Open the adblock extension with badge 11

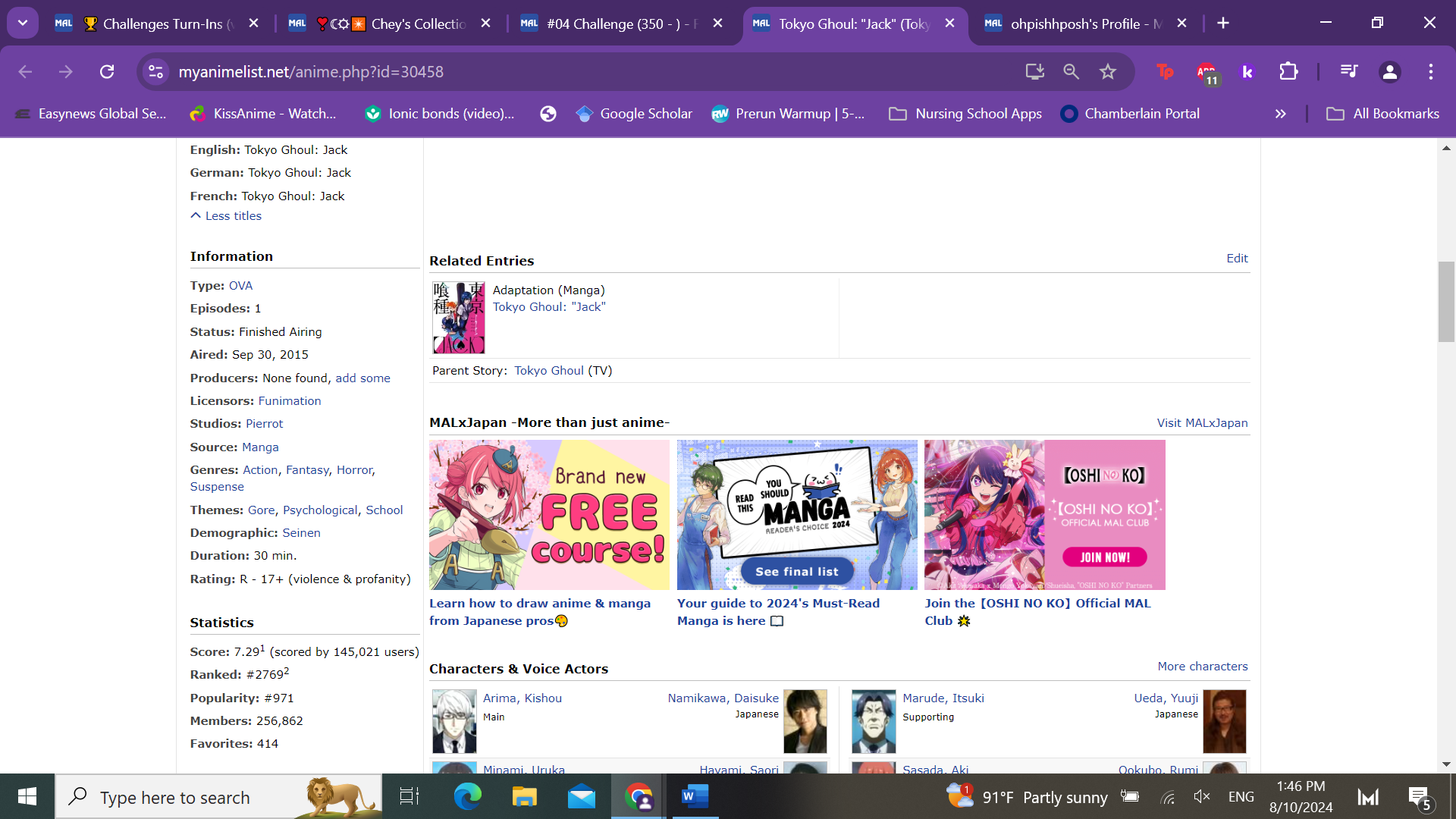point(1207,72)
